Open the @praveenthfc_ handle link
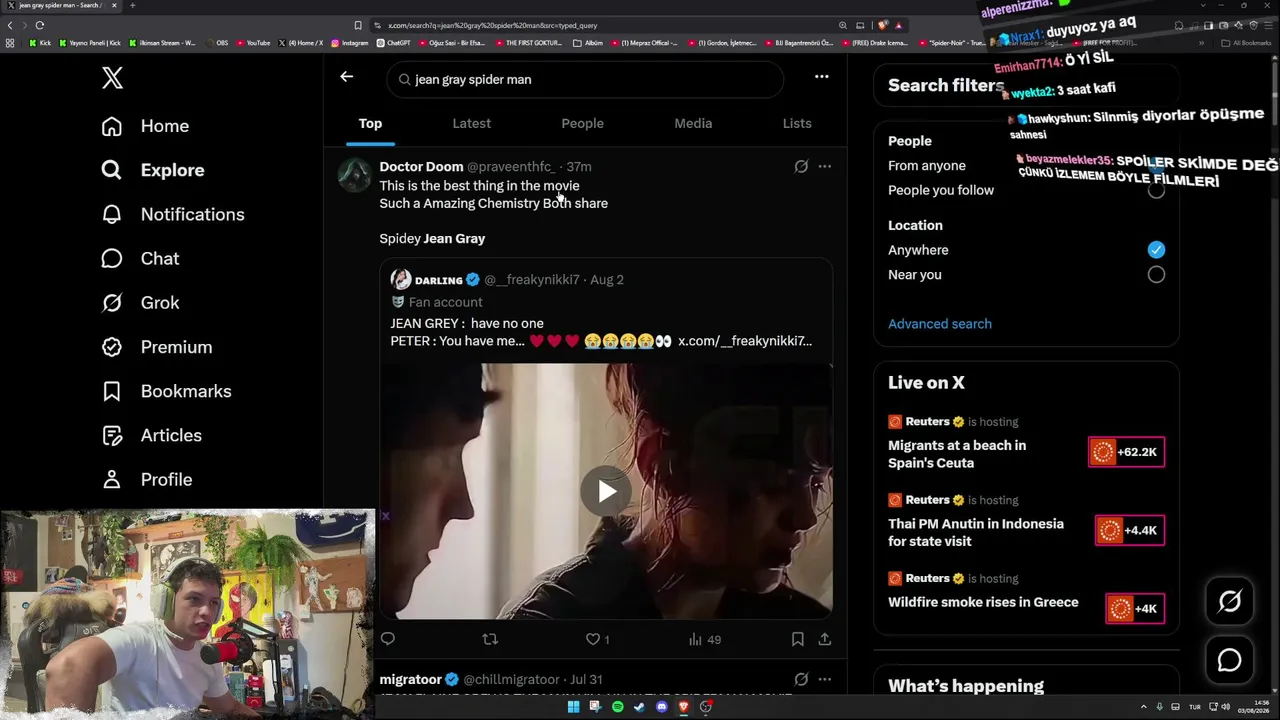 [511, 167]
